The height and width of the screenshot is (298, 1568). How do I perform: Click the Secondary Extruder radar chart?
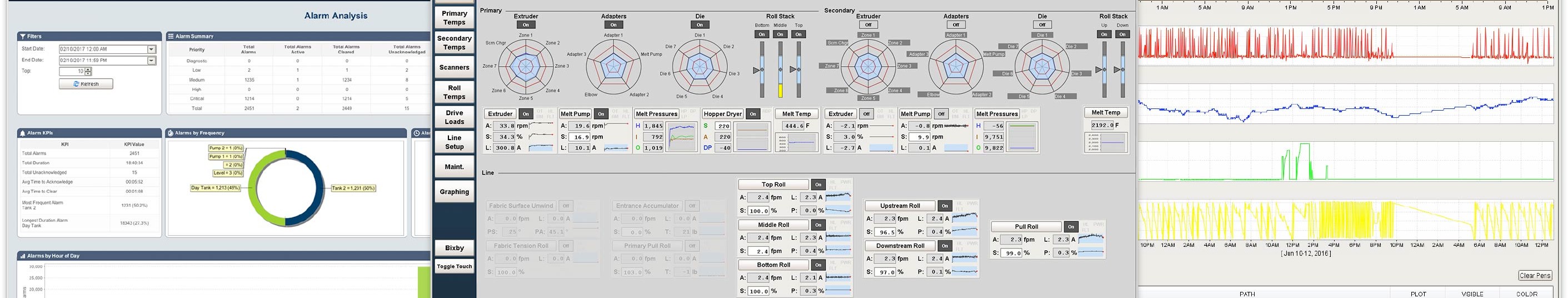[868, 67]
